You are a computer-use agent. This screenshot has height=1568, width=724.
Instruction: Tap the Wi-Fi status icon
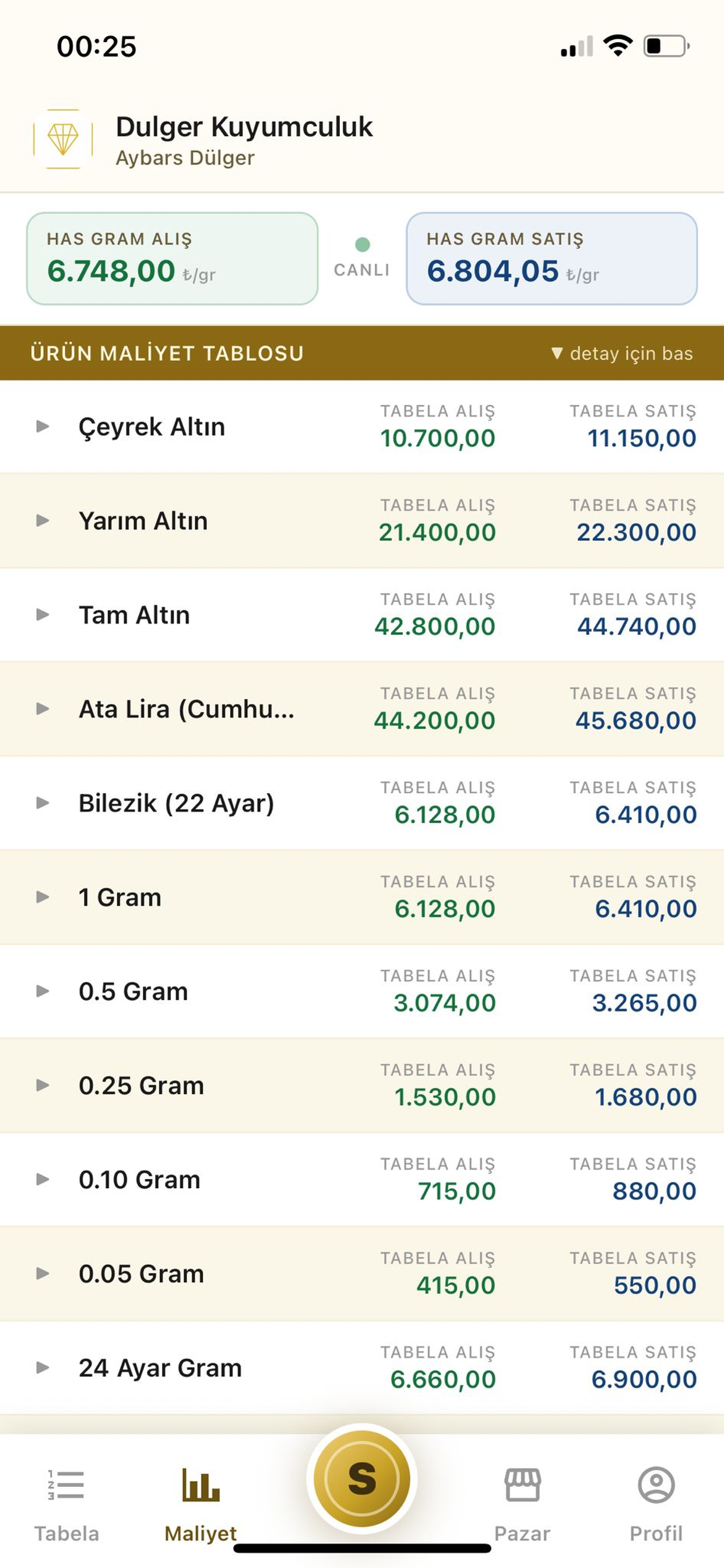pos(617,45)
